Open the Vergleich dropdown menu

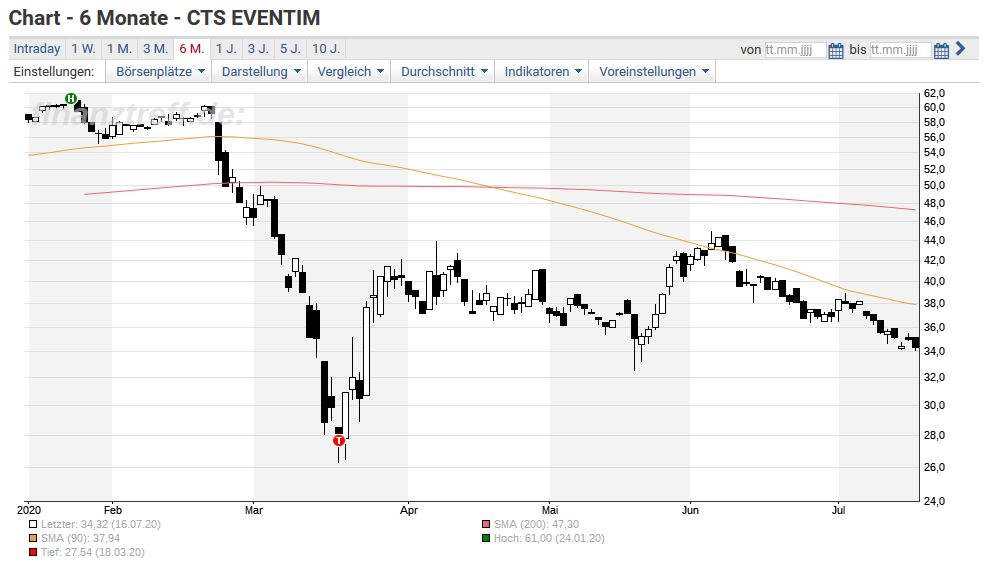pyautogui.click(x=350, y=71)
